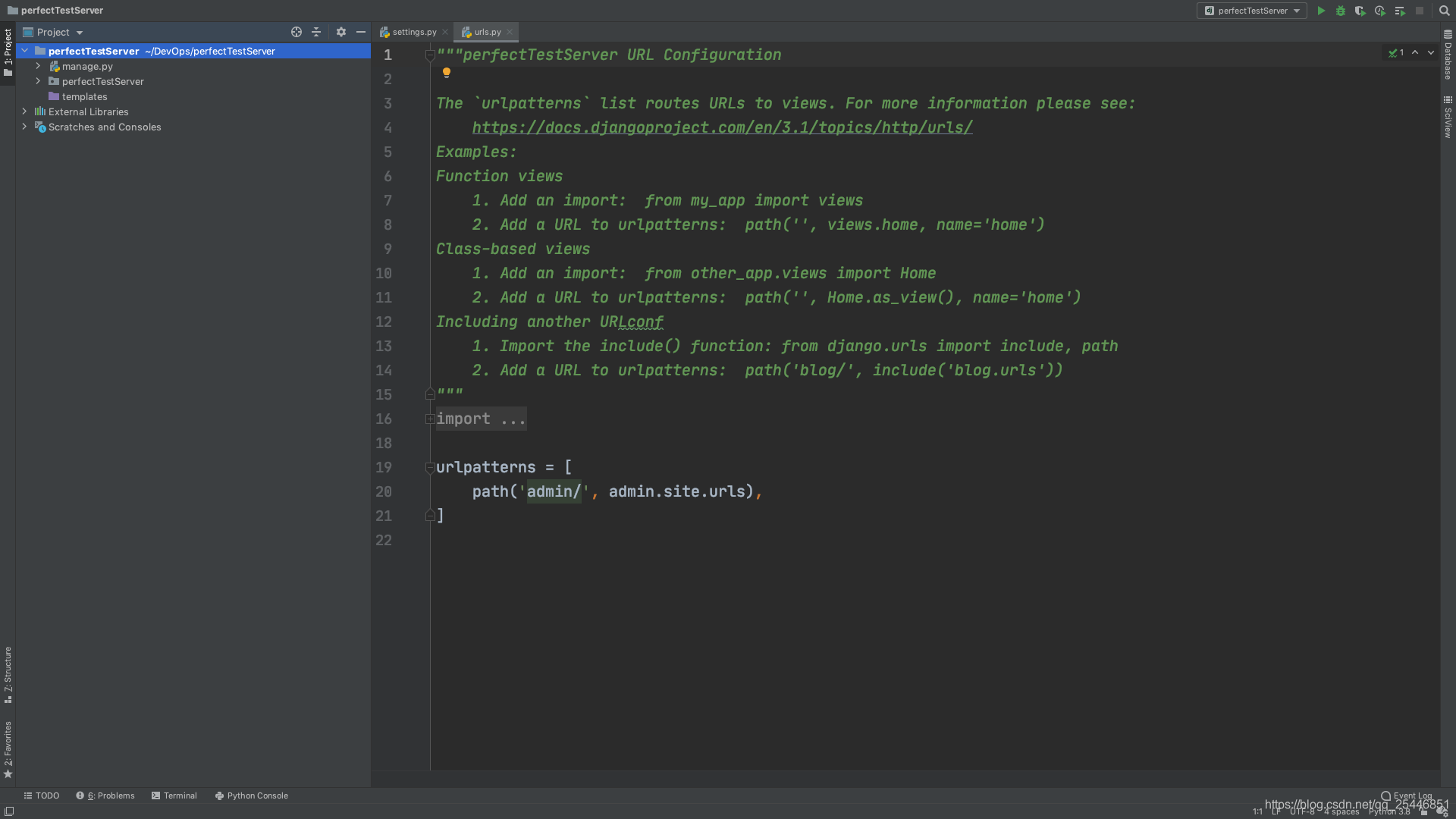Open the Project view selector dropdown
The width and height of the screenshot is (1456, 819).
pyautogui.click(x=53, y=32)
